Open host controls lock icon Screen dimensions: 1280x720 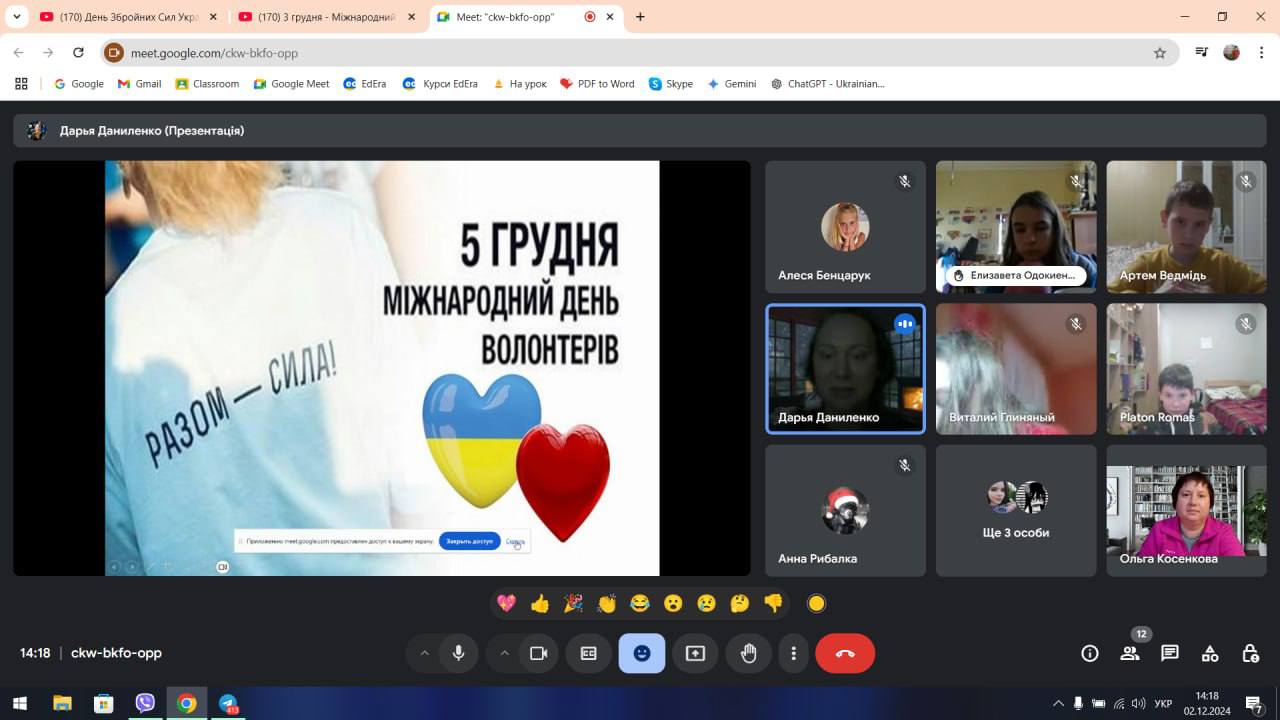coord(1250,653)
